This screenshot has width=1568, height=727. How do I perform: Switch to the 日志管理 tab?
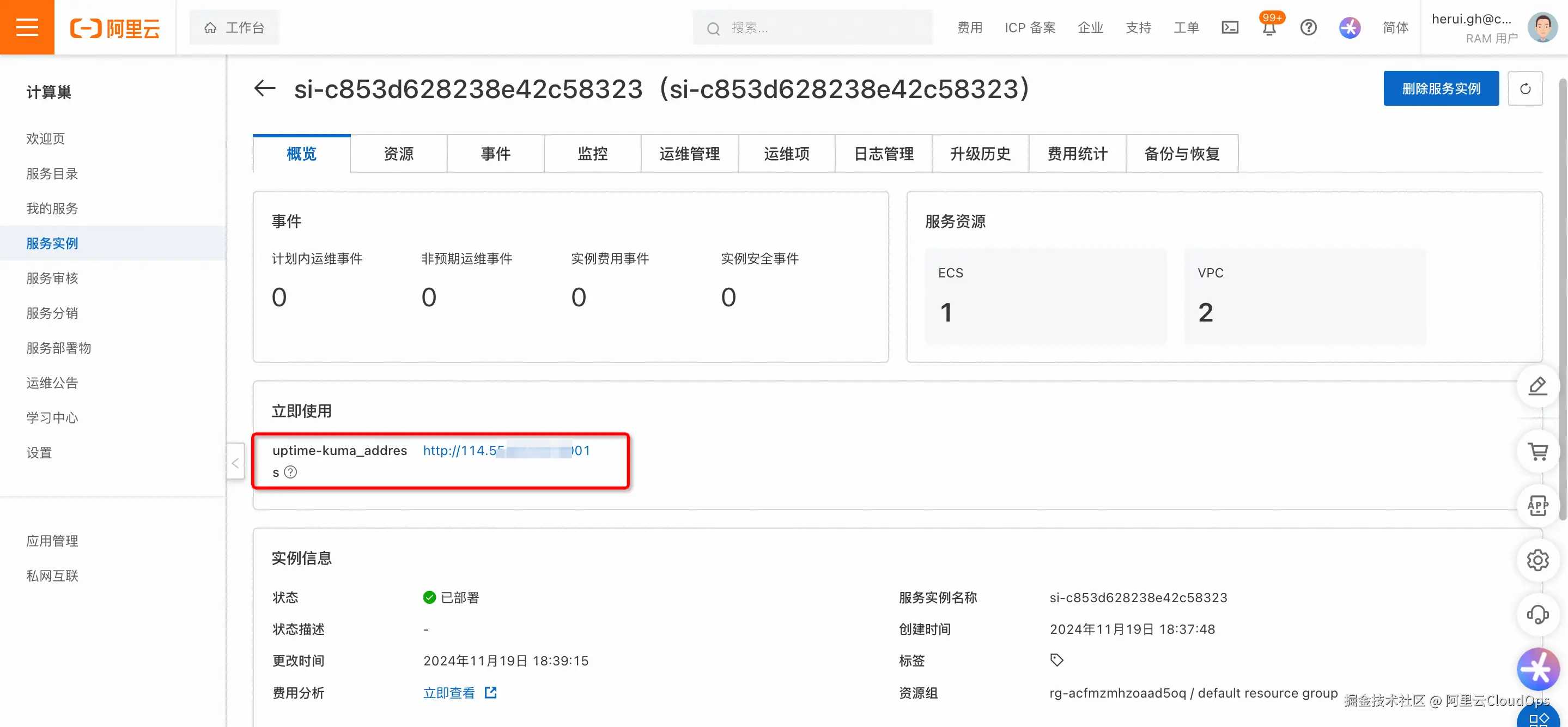coord(883,154)
